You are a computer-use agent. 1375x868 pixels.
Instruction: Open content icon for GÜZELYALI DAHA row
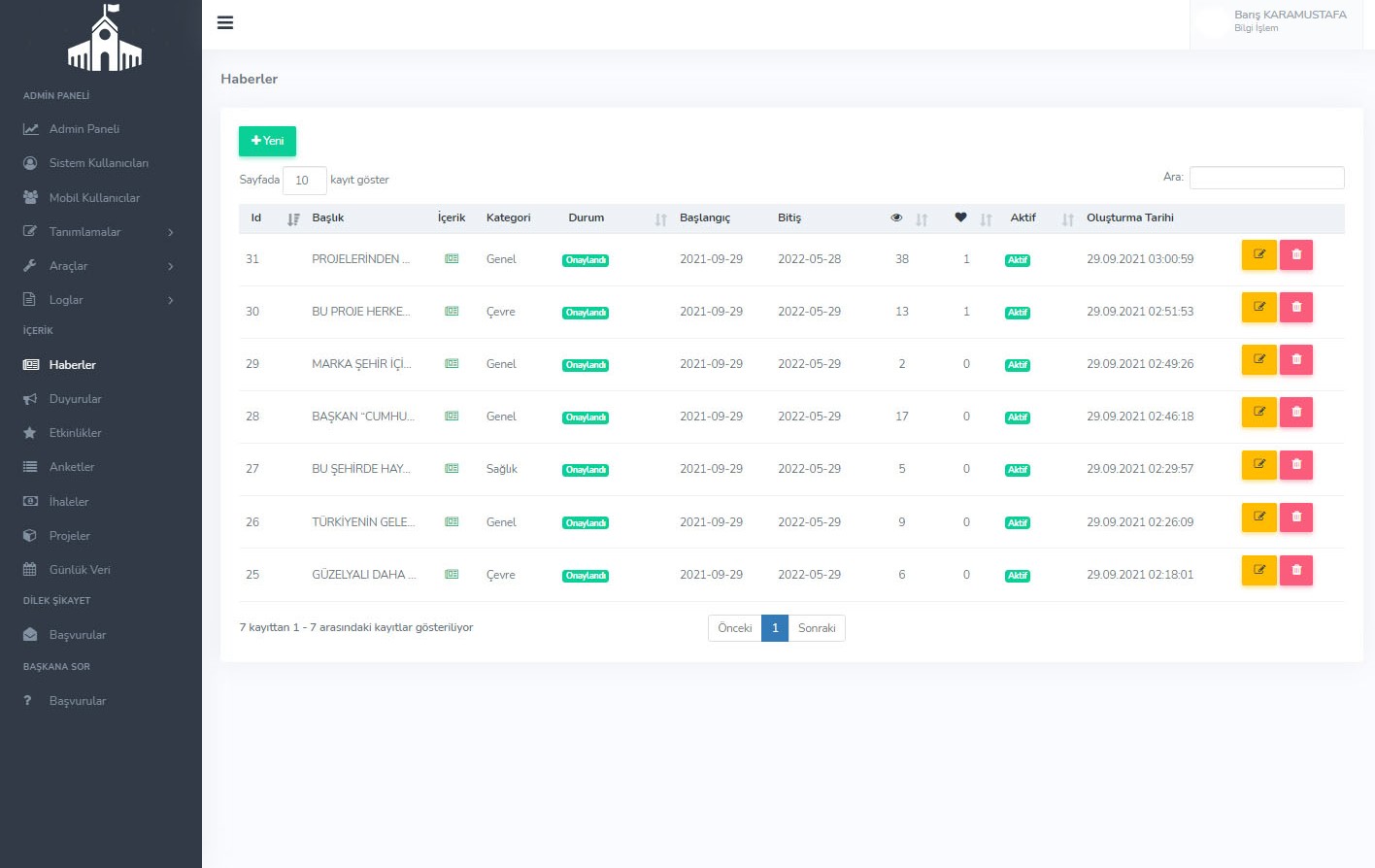[x=452, y=575]
